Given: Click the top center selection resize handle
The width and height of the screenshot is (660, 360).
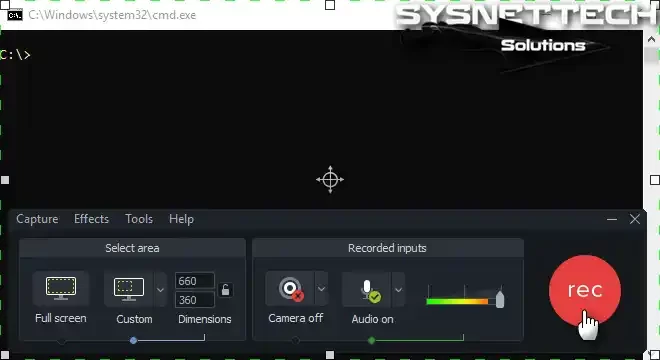Looking at the screenshot, I should tap(330, 5).
